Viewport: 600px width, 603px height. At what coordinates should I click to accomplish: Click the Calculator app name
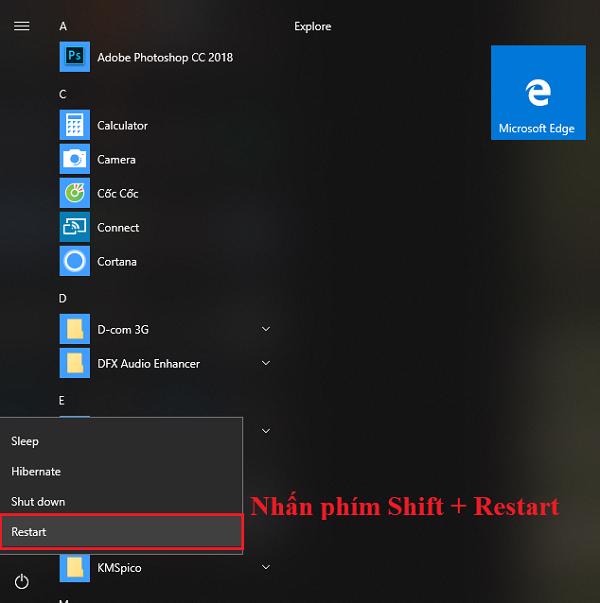122,126
